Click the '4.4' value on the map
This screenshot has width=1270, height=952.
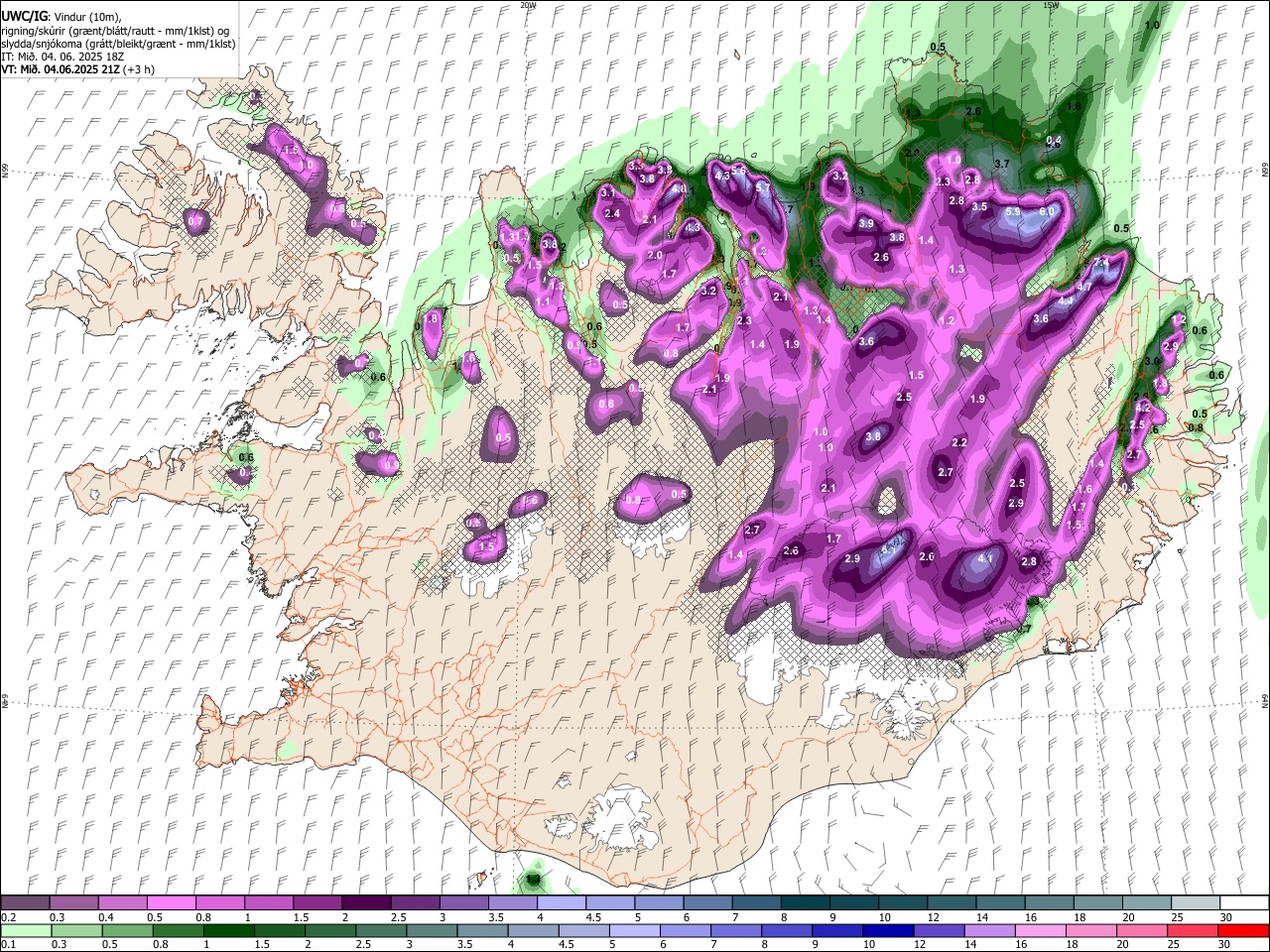pos(1067,300)
